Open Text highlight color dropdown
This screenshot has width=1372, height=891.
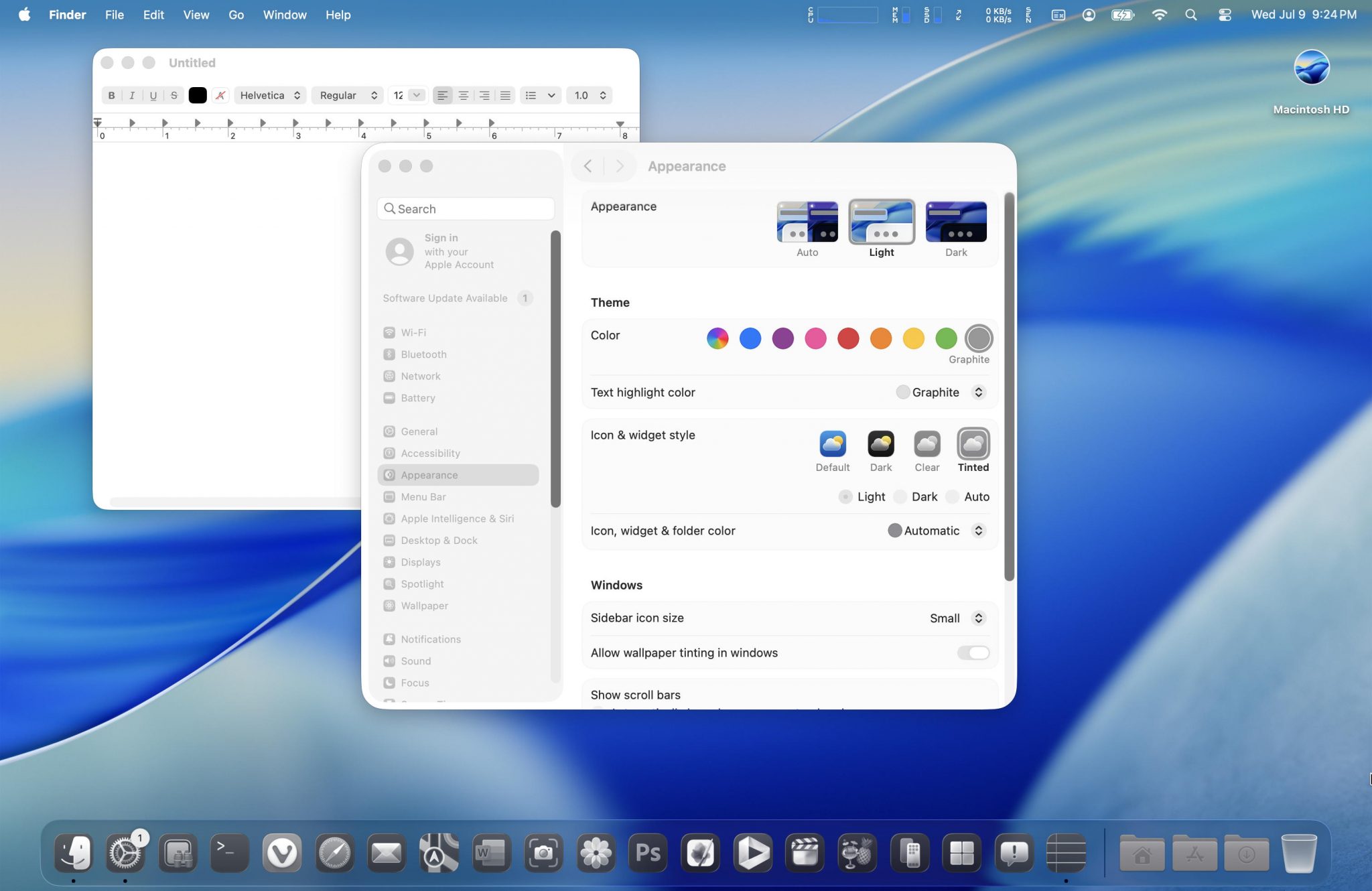tap(978, 393)
